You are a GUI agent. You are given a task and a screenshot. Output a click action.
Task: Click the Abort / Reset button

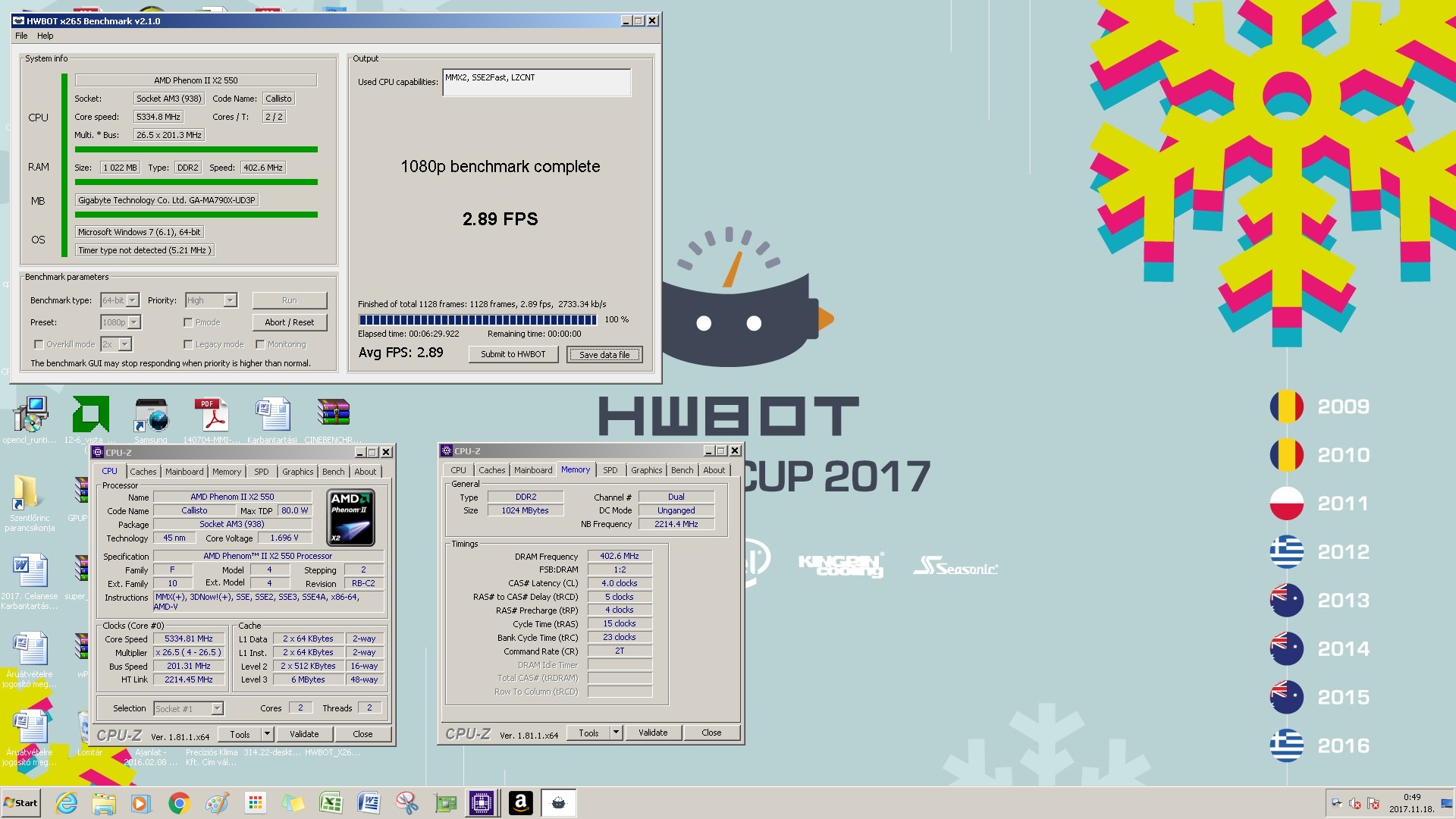coord(290,322)
